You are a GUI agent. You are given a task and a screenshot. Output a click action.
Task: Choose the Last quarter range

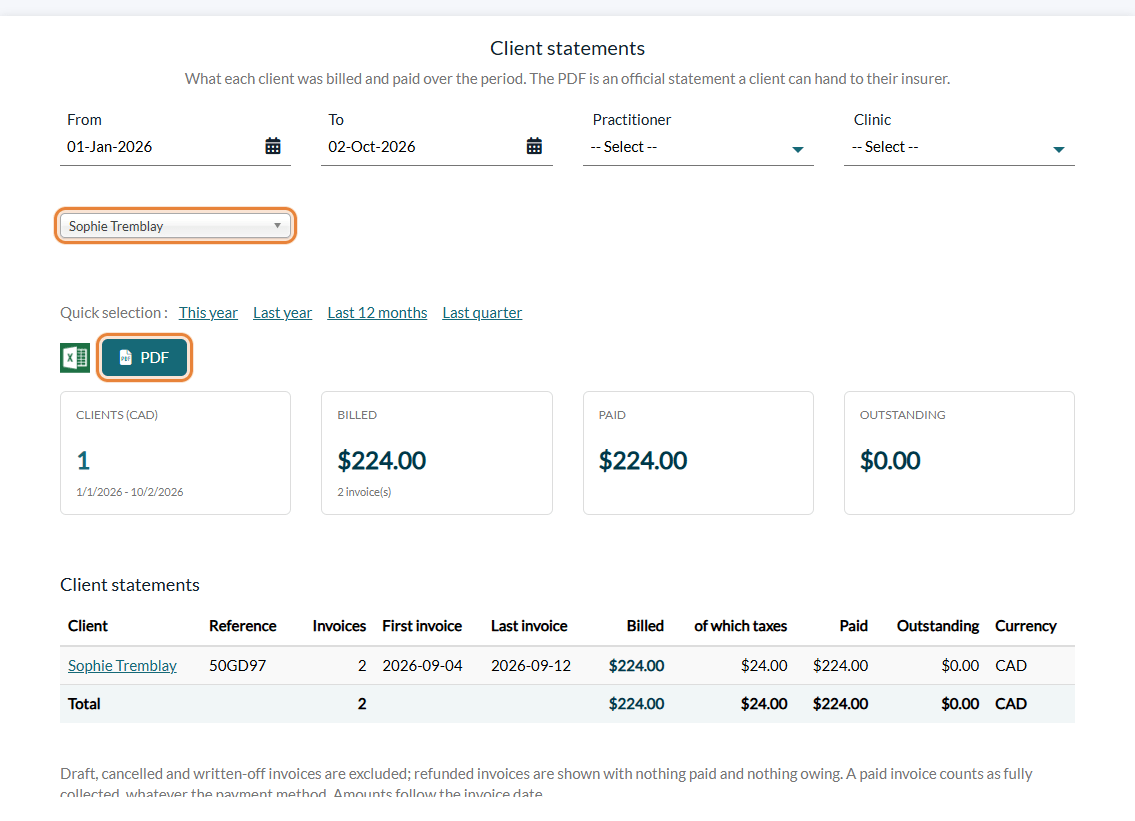point(482,313)
